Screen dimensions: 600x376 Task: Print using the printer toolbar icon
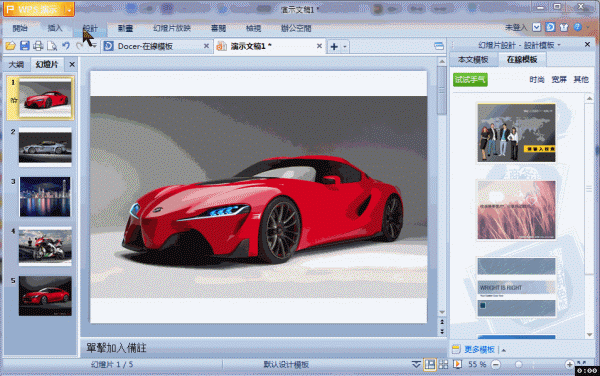point(38,46)
